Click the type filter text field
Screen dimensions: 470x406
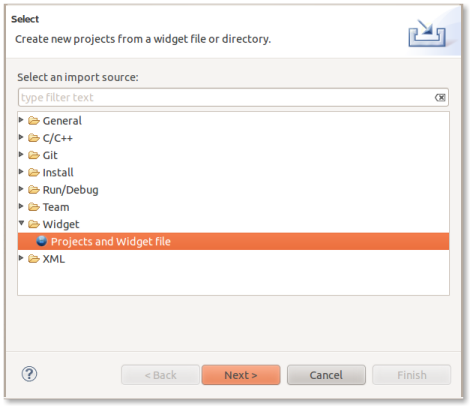tap(233, 98)
